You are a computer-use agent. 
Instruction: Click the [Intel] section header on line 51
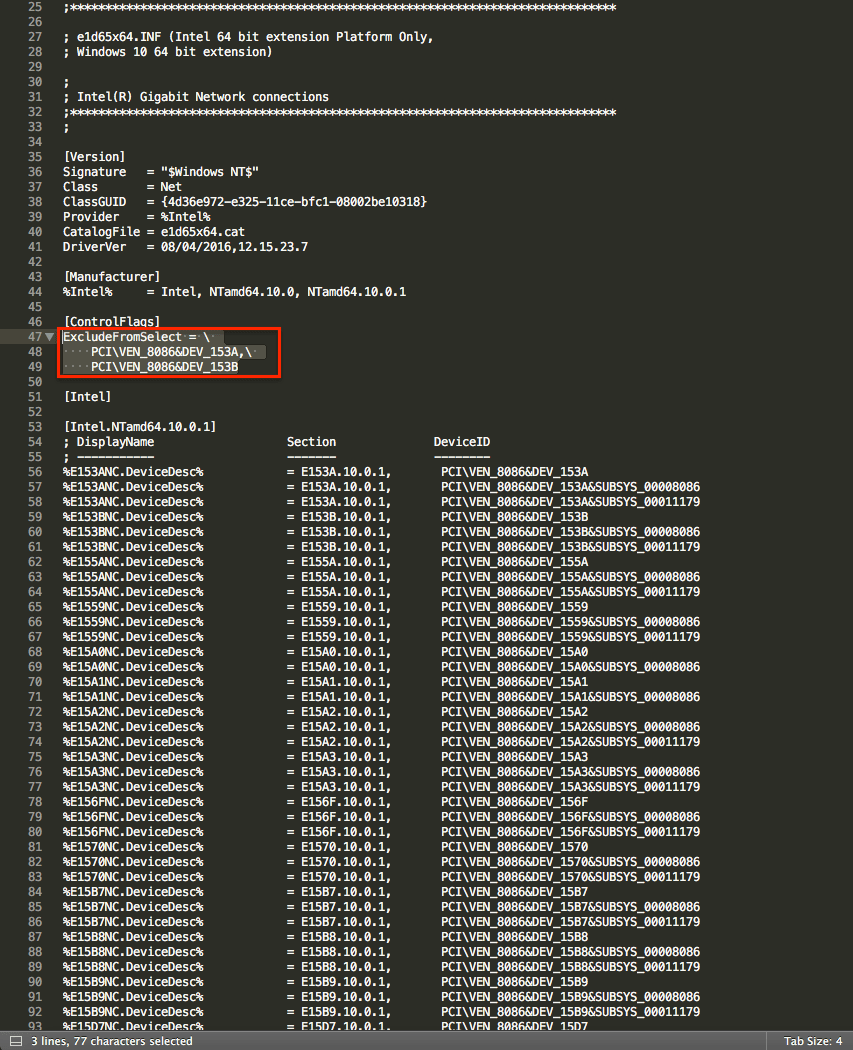pyautogui.click(x=87, y=397)
